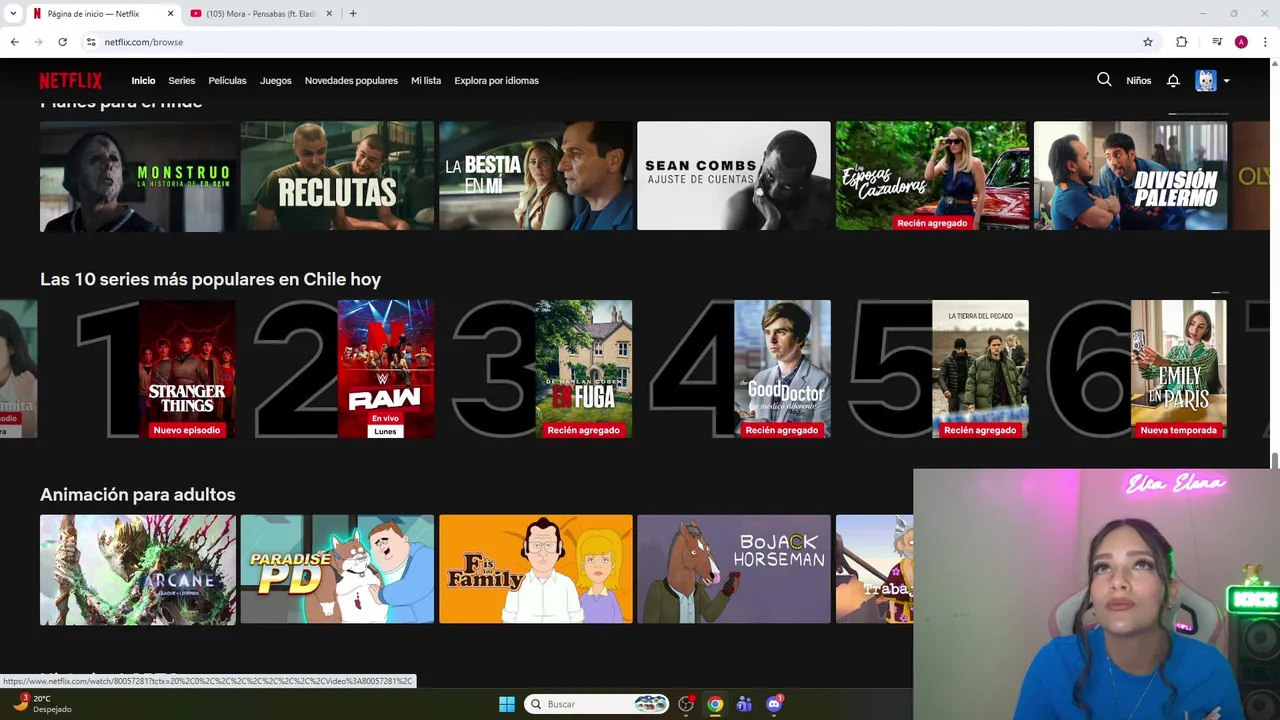This screenshot has width=1280, height=720.
Task: Click the page vertical scrollbar thumb
Action: [1274, 460]
